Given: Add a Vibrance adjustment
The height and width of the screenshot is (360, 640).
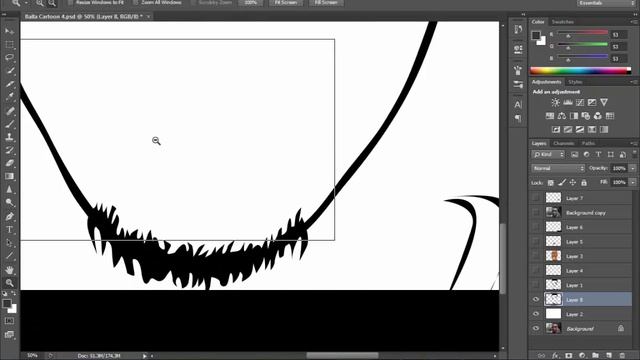Looking at the screenshot, I should tap(604, 102).
